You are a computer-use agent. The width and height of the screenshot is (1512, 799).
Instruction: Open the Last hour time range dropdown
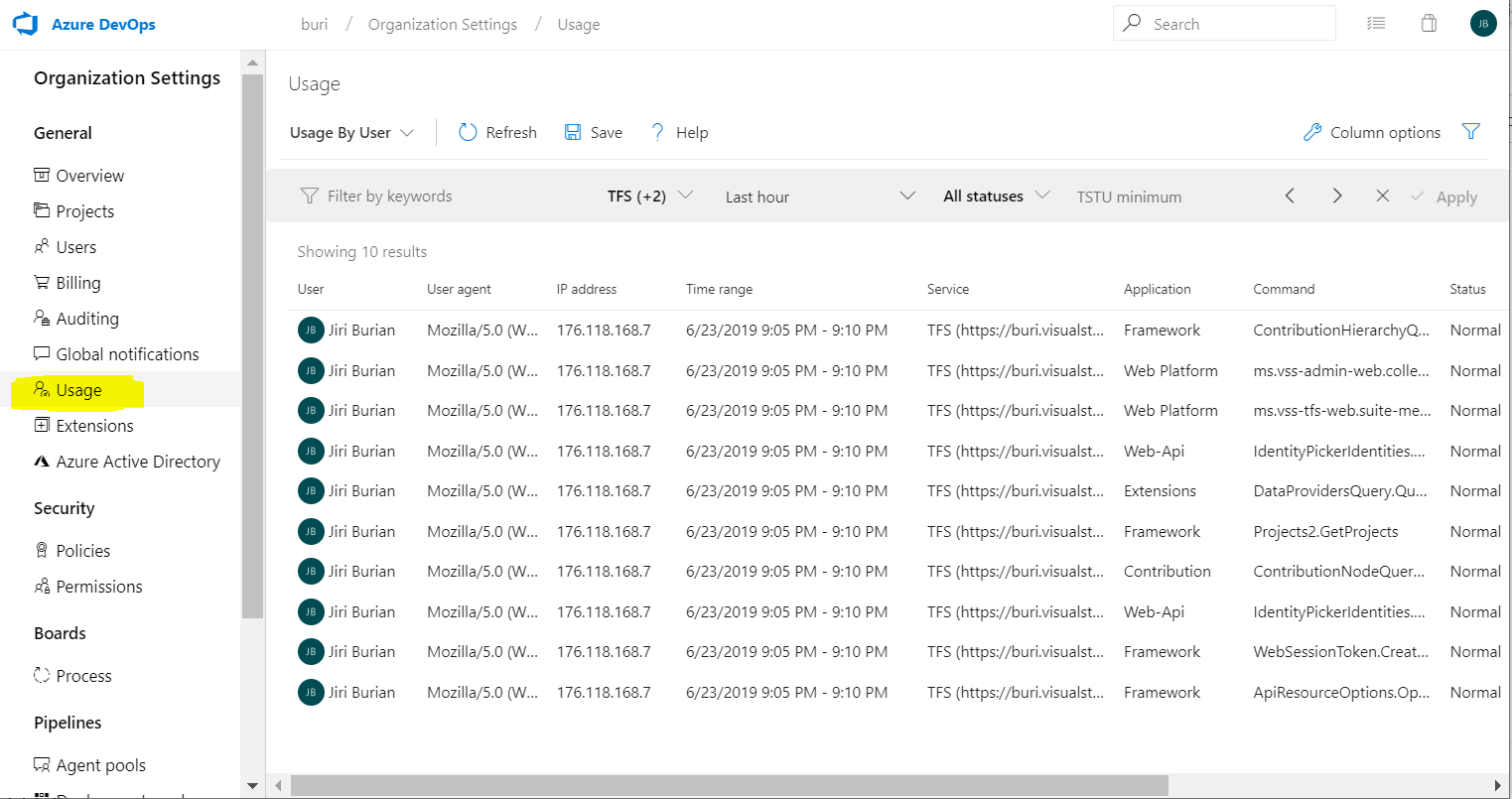point(820,197)
